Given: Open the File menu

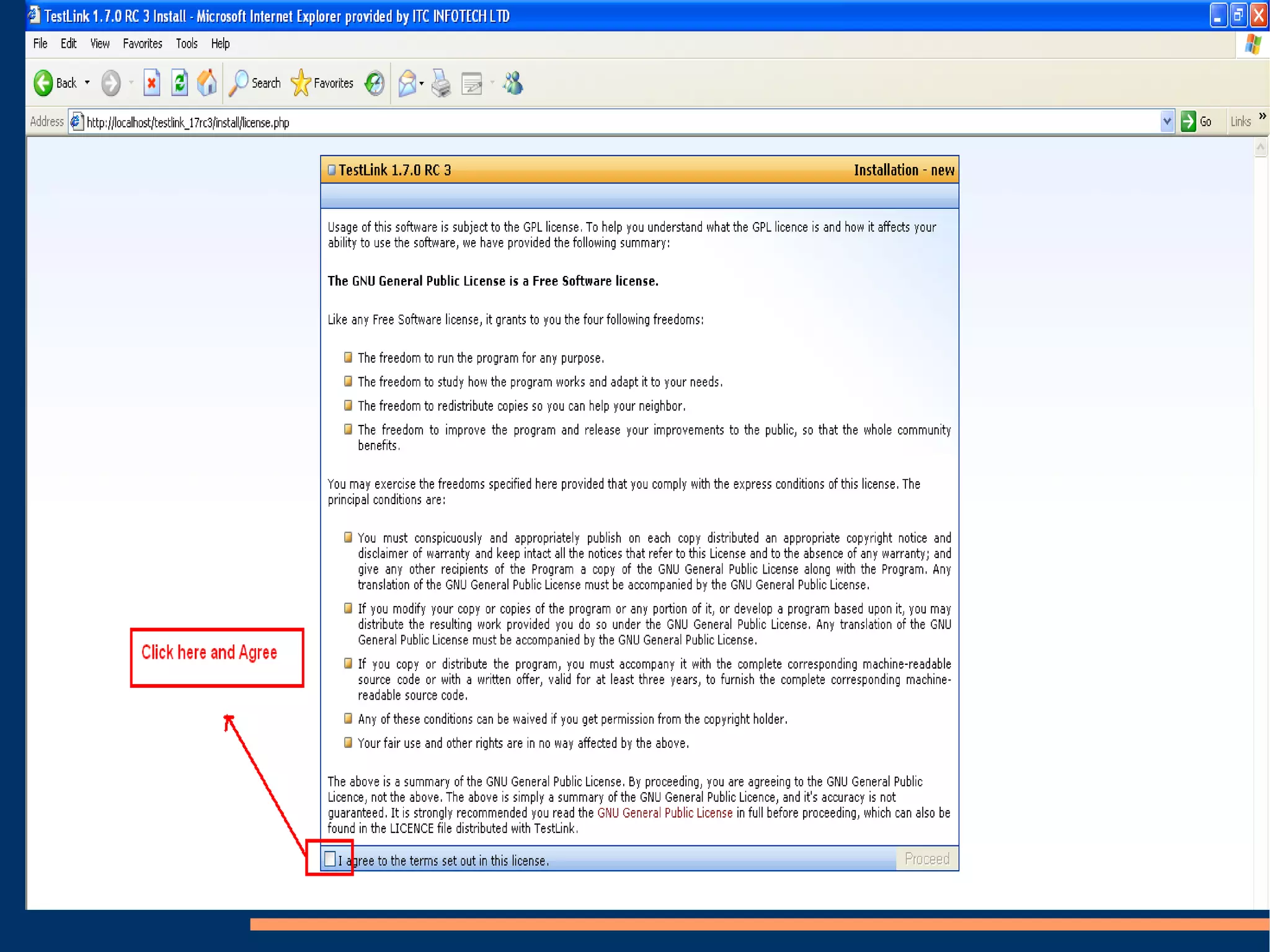Looking at the screenshot, I should click(40, 43).
